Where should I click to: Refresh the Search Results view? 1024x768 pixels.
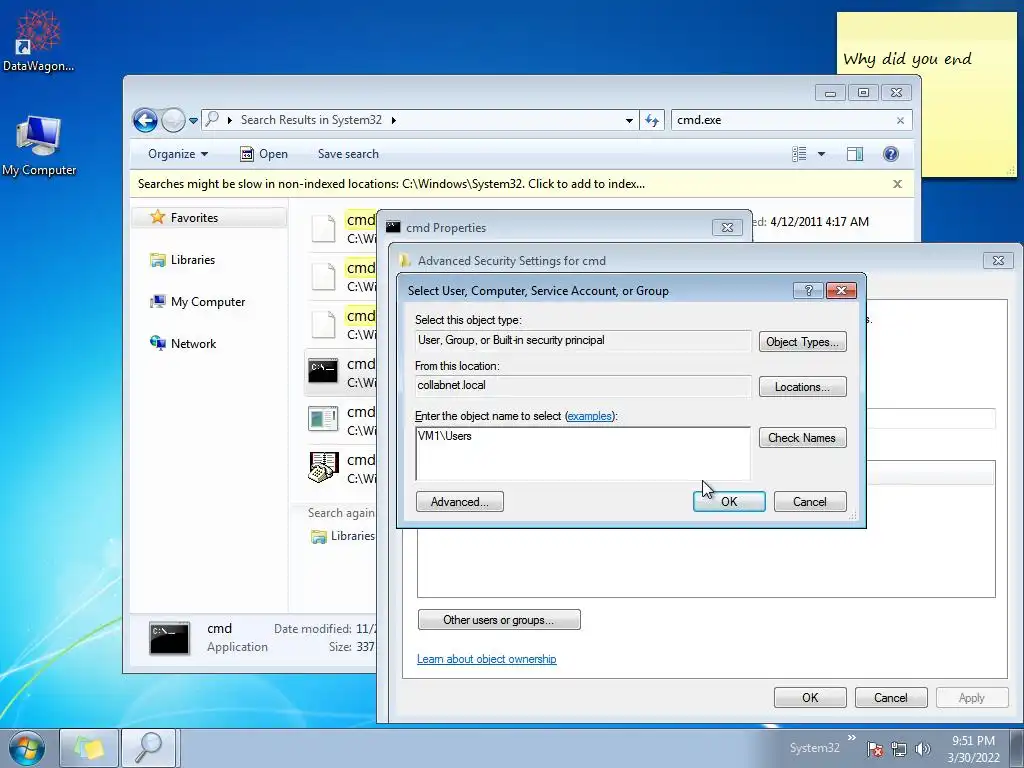pos(652,120)
